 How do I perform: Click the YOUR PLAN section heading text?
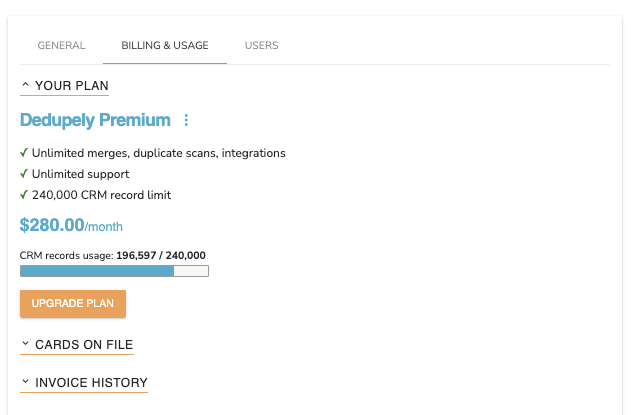(x=71, y=86)
